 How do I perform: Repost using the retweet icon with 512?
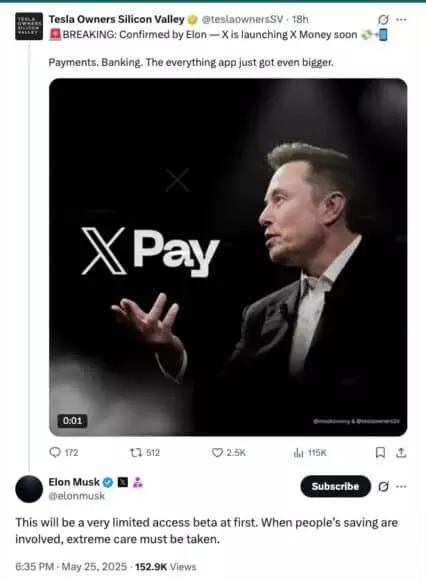(x=135, y=452)
